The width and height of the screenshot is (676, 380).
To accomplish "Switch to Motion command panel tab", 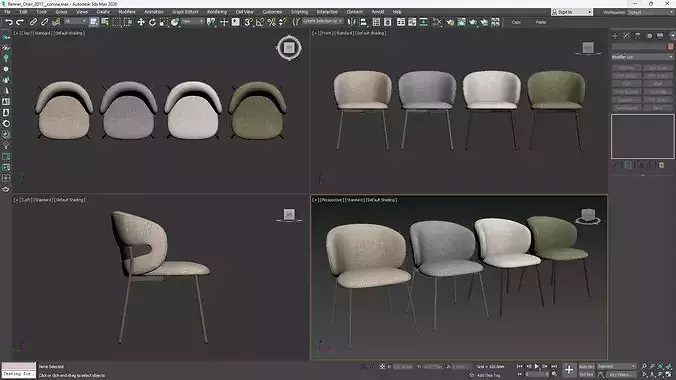I will (649, 36).
